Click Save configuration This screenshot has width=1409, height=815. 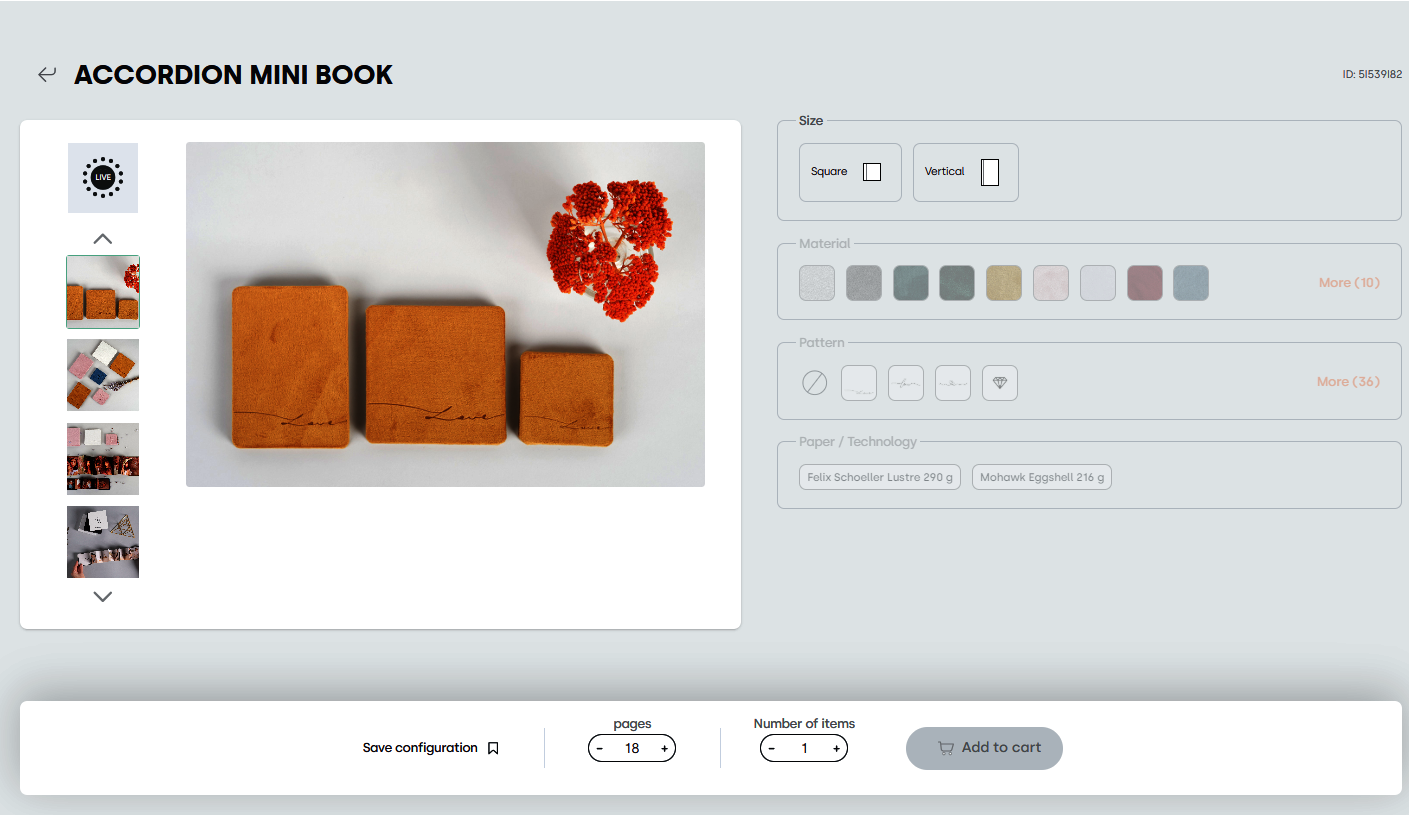[x=420, y=748]
